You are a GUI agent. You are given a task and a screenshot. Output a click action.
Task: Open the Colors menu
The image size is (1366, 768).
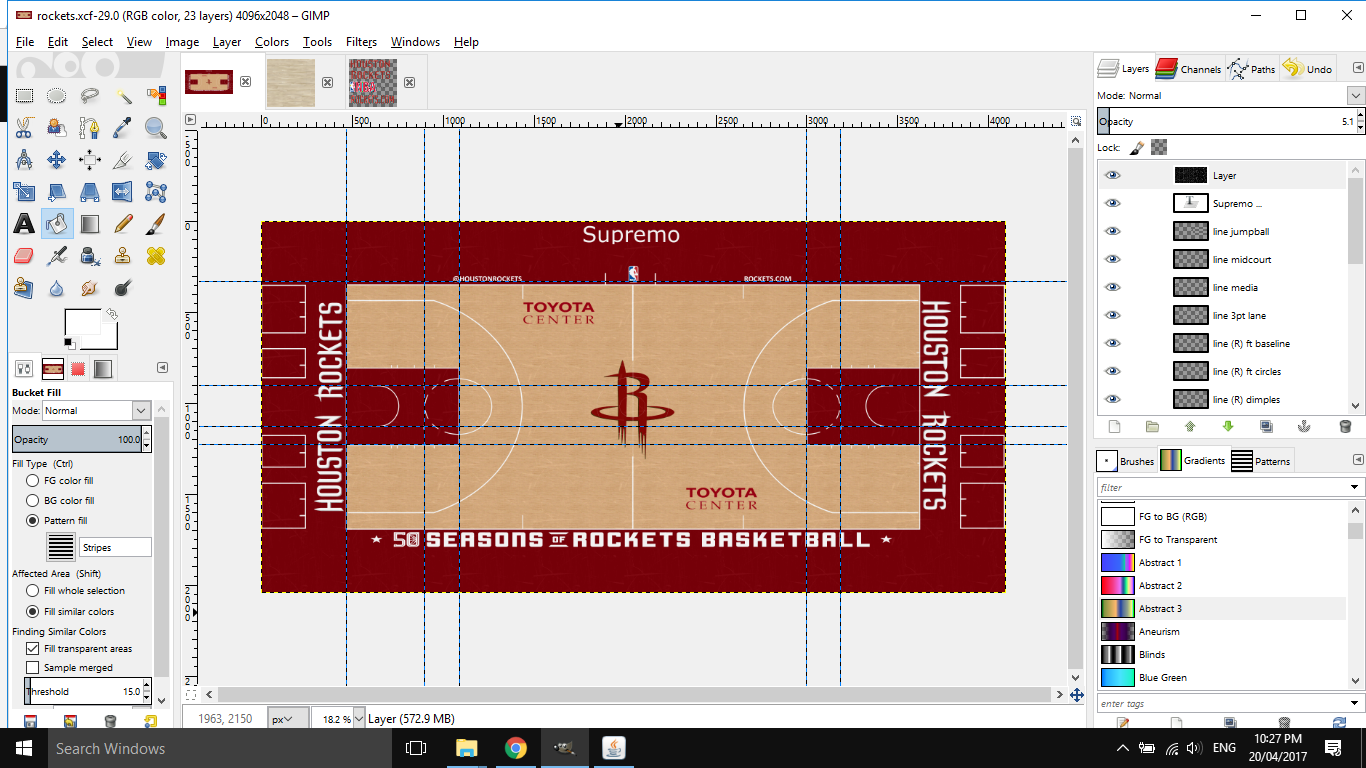pos(271,42)
